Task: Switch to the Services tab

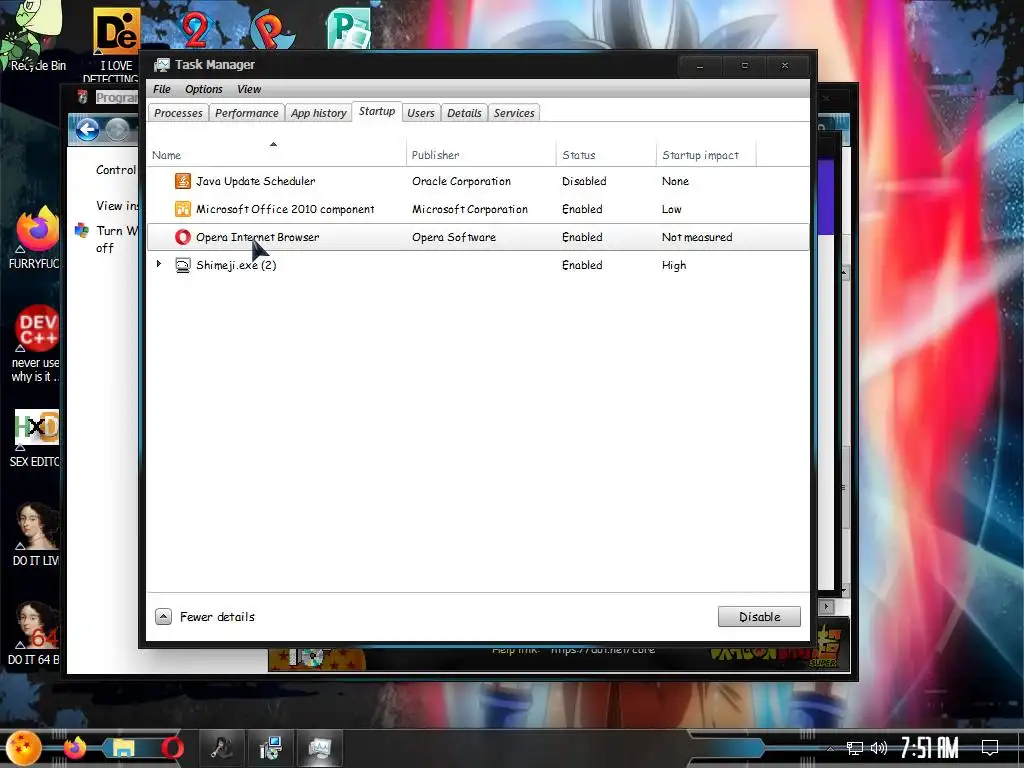Action: pyautogui.click(x=514, y=113)
